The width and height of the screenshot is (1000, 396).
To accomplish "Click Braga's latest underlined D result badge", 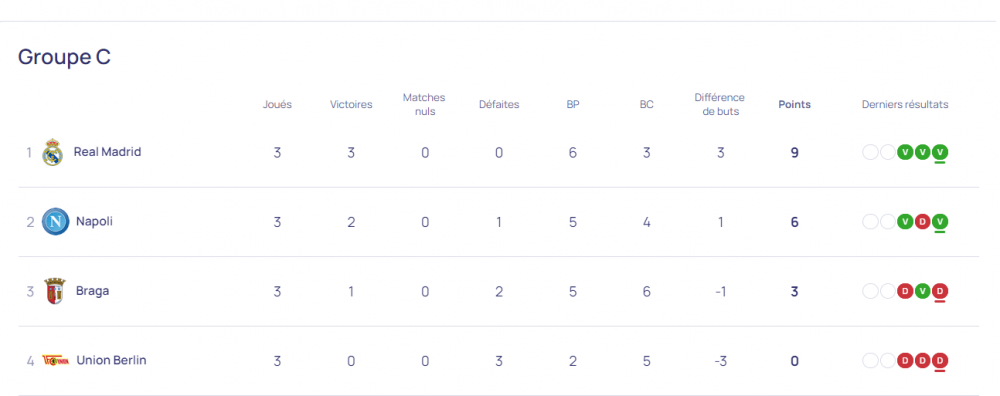I will (x=940, y=291).
